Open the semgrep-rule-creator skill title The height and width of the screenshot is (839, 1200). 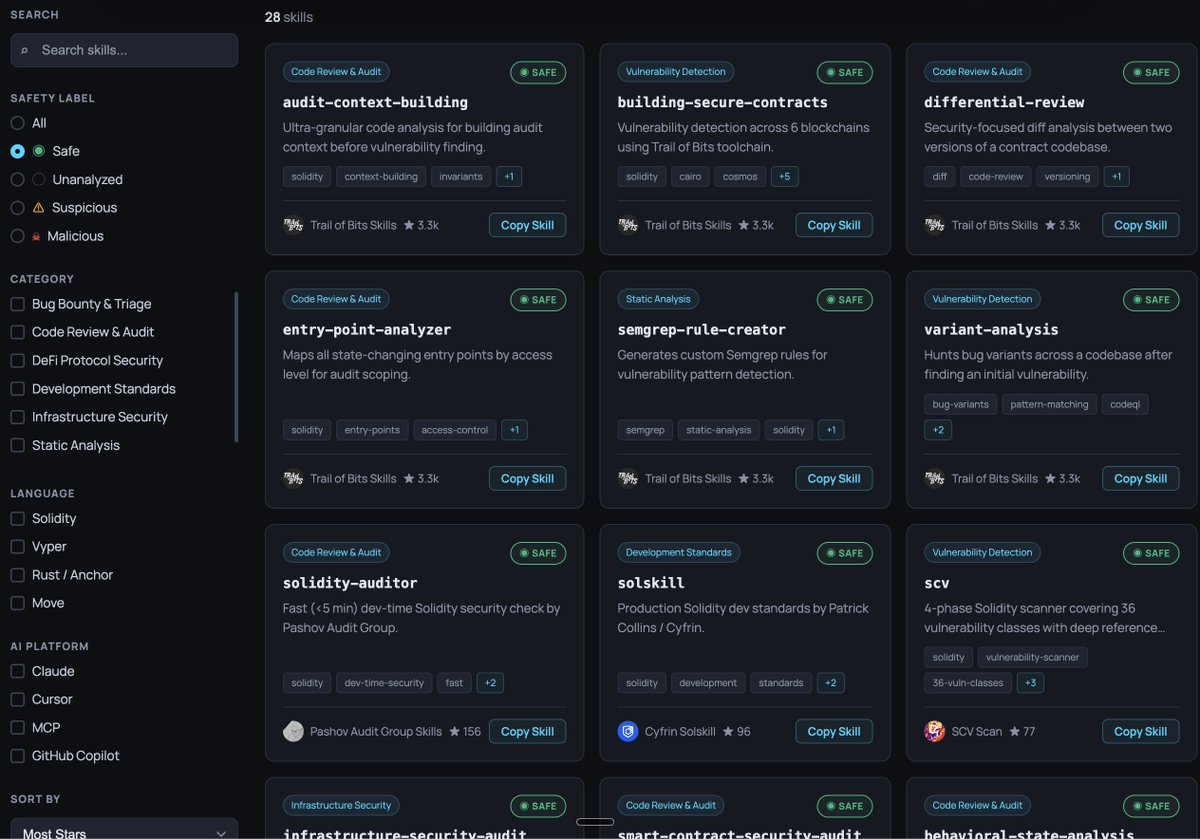(x=702, y=329)
